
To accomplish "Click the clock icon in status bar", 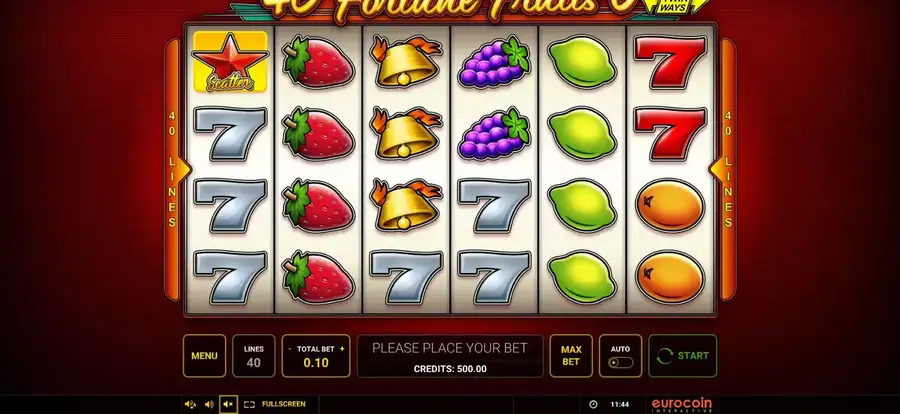I will pos(593,404).
